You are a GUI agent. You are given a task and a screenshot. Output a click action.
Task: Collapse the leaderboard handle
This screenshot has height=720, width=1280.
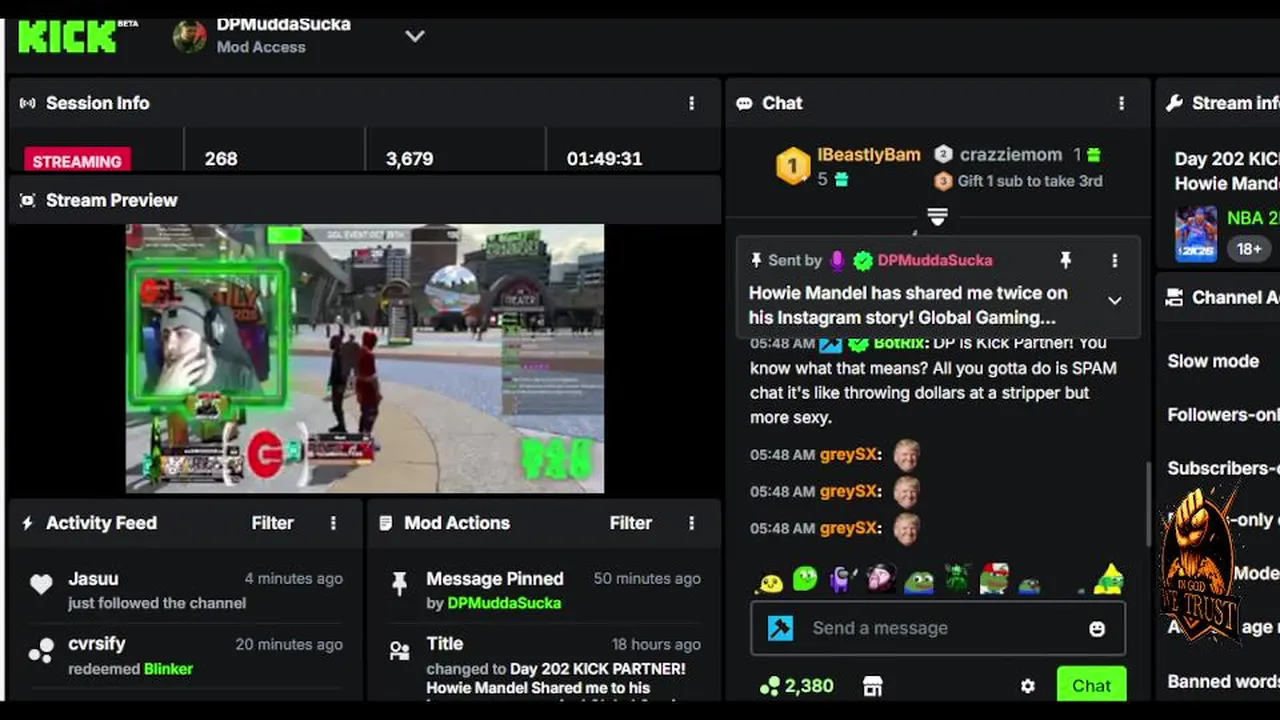(937, 216)
